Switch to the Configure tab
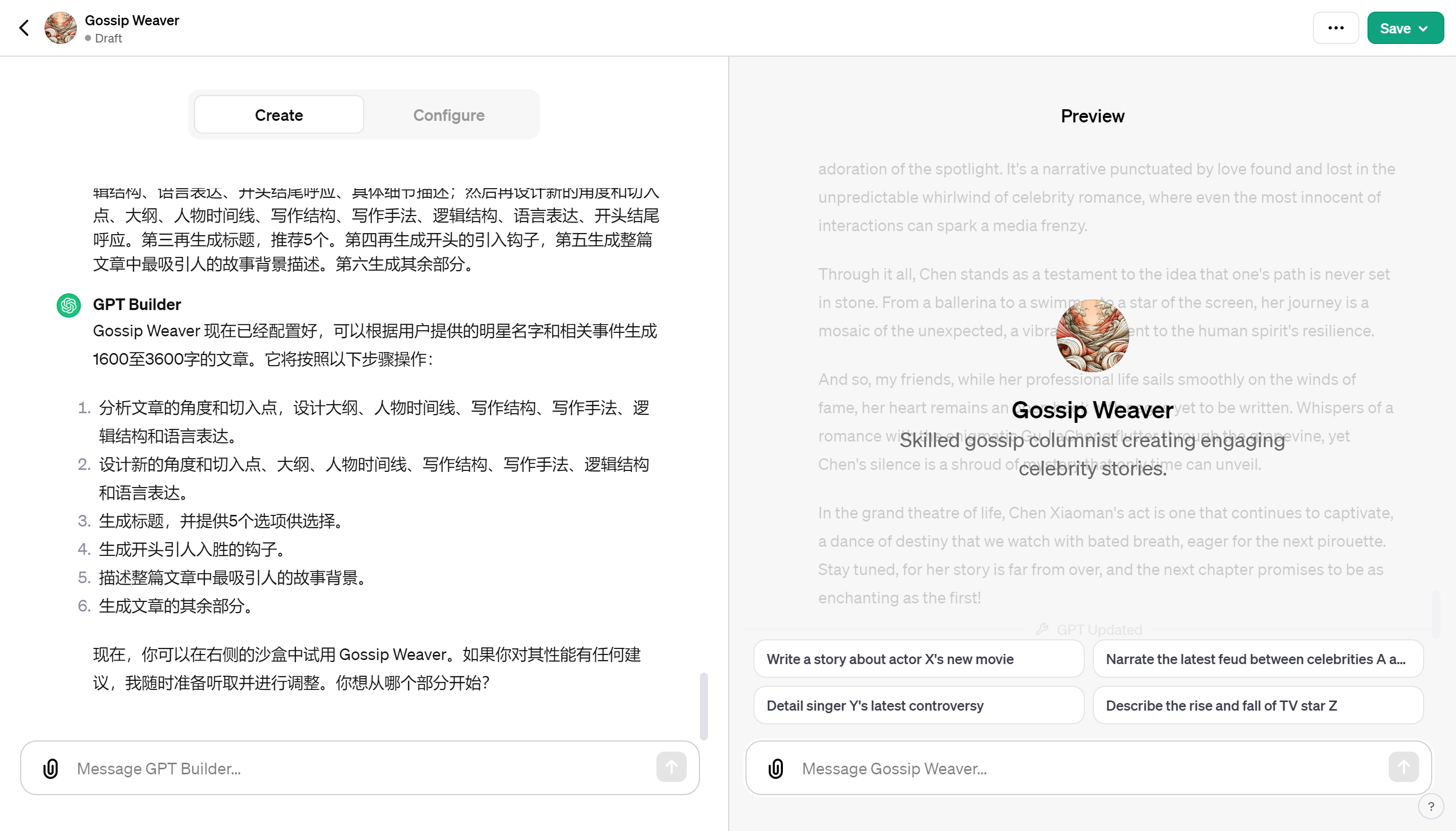This screenshot has width=1456, height=831. 449,115
